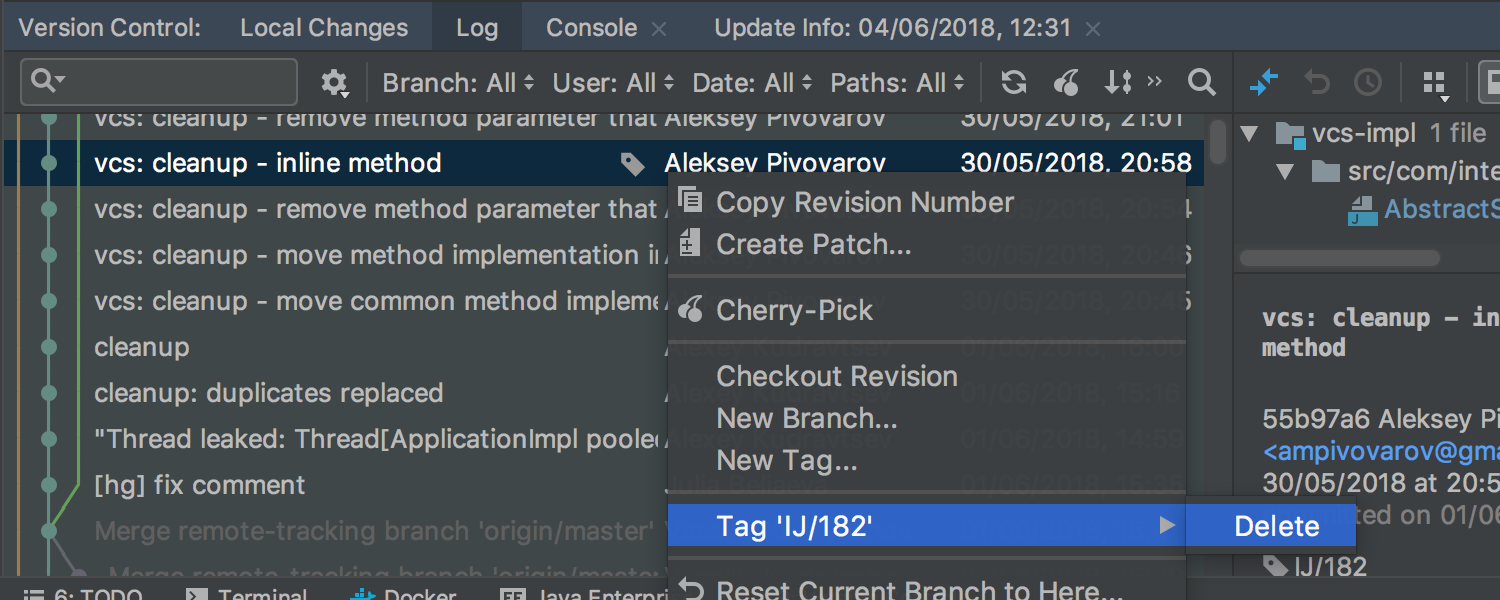Click the tag icon on the inline method commit

(x=632, y=164)
